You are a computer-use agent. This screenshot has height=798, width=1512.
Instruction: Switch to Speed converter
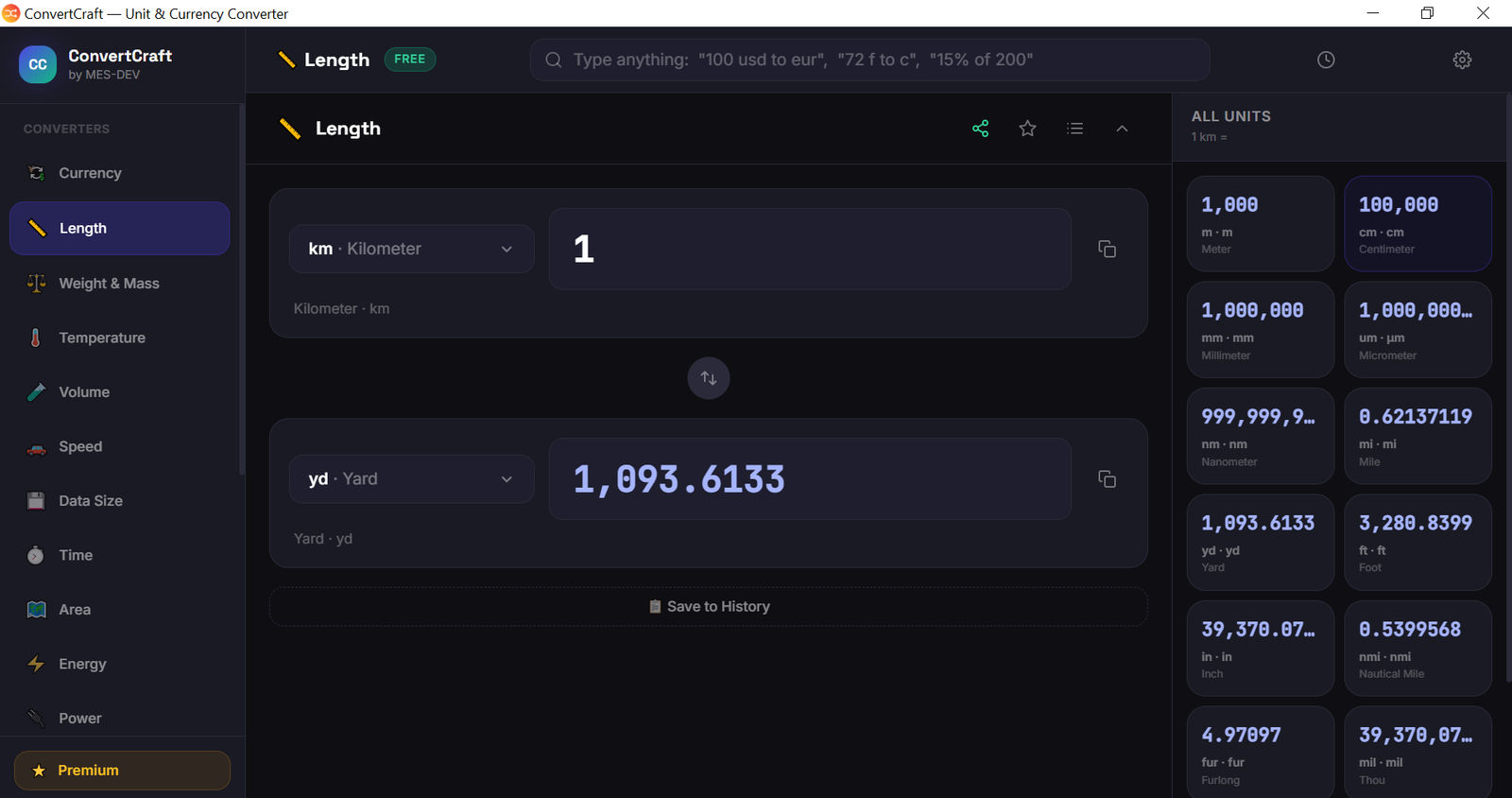[x=120, y=446]
